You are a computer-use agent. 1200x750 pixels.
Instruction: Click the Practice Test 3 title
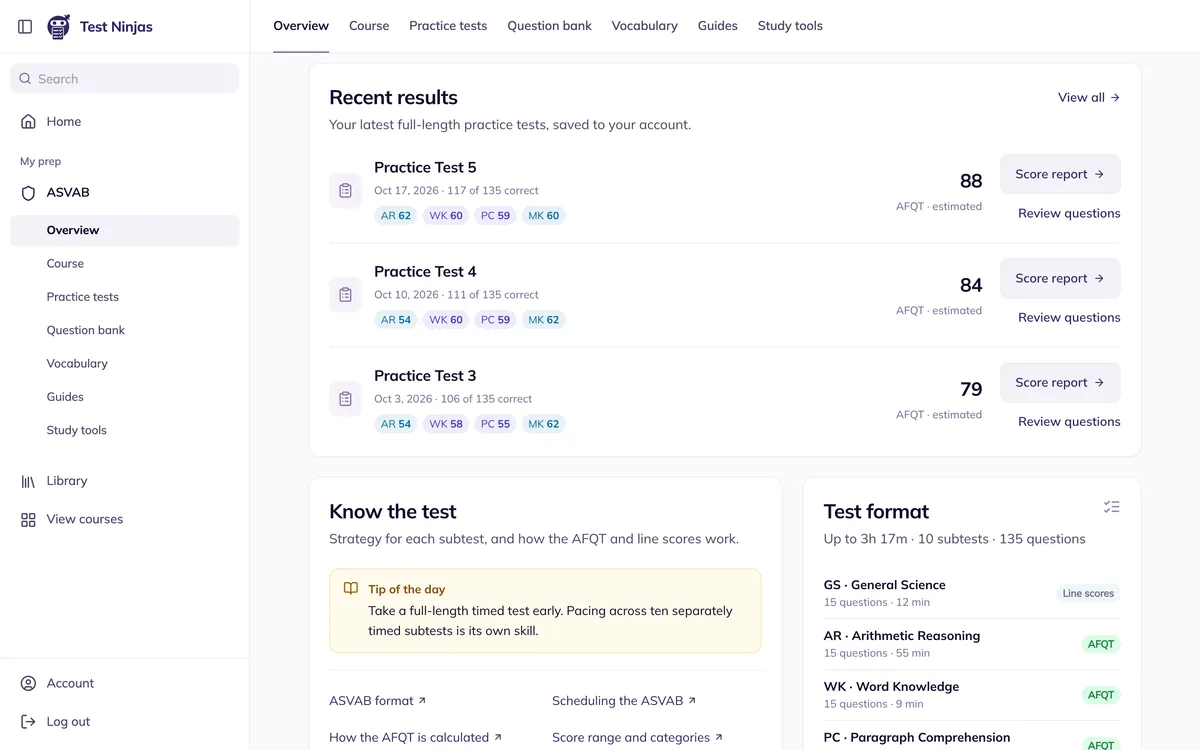coord(425,375)
